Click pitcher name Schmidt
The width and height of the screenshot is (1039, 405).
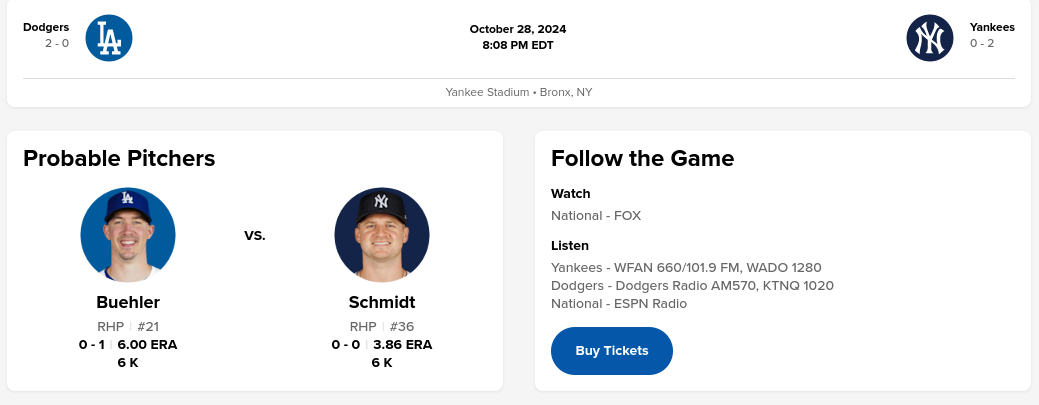382,302
